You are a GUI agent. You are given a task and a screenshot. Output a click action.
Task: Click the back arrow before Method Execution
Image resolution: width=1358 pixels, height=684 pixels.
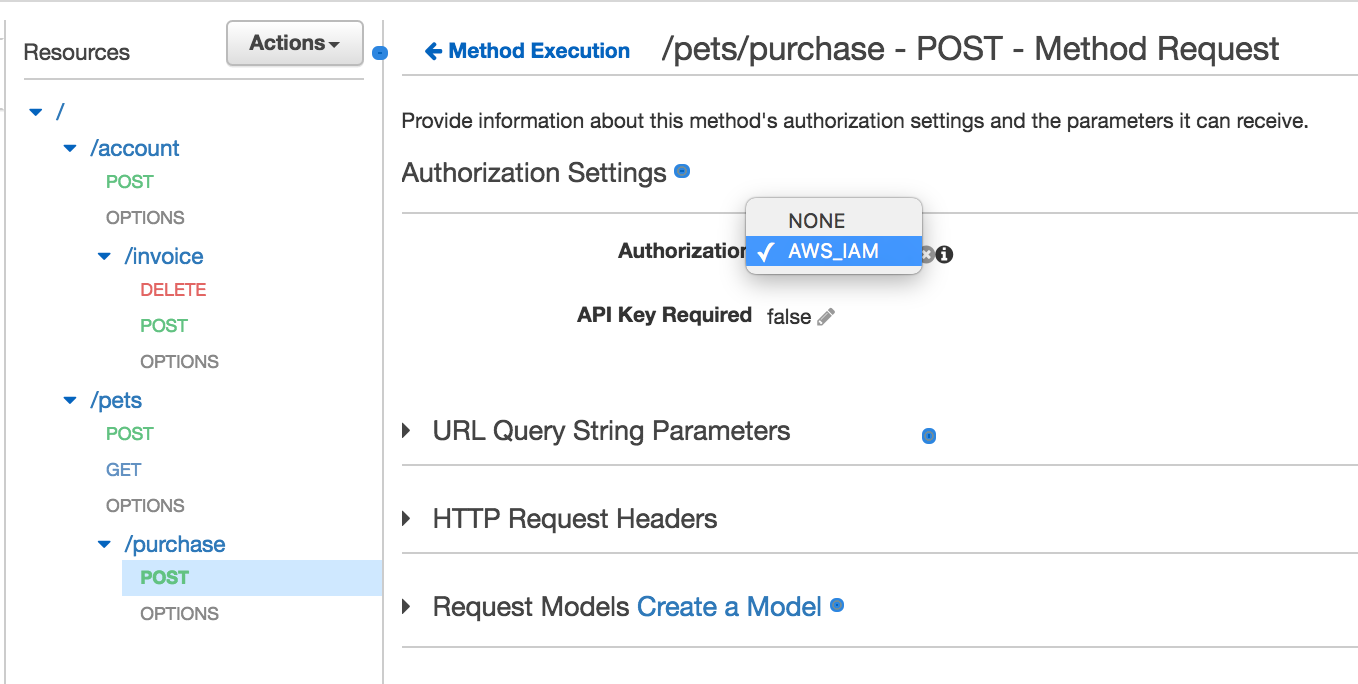click(433, 51)
